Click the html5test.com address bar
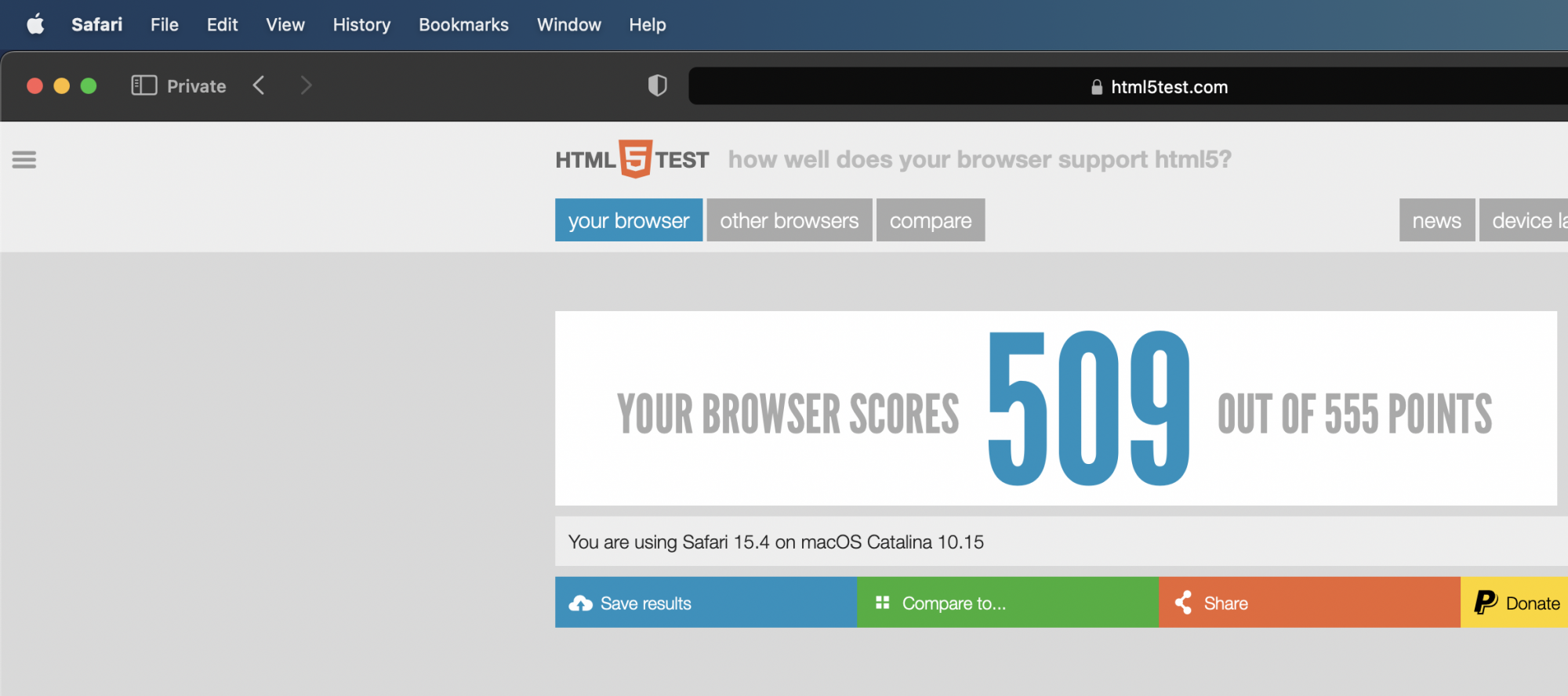The height and width of the screenshot is (696, 1568). point(1127,86)
